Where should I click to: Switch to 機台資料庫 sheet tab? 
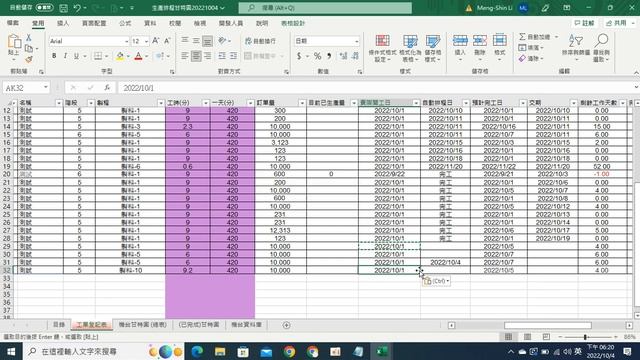tap(247, 324)
